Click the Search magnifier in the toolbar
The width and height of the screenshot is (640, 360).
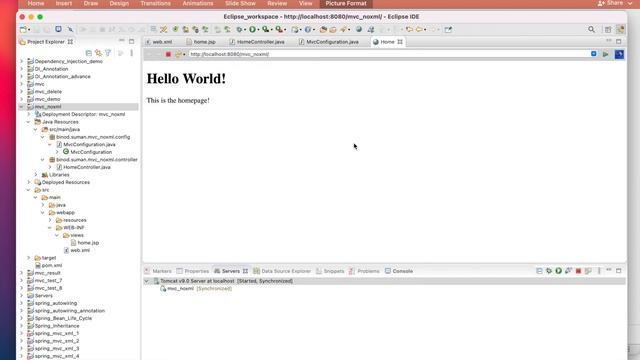pyautogui.click(x=591, y=29)
